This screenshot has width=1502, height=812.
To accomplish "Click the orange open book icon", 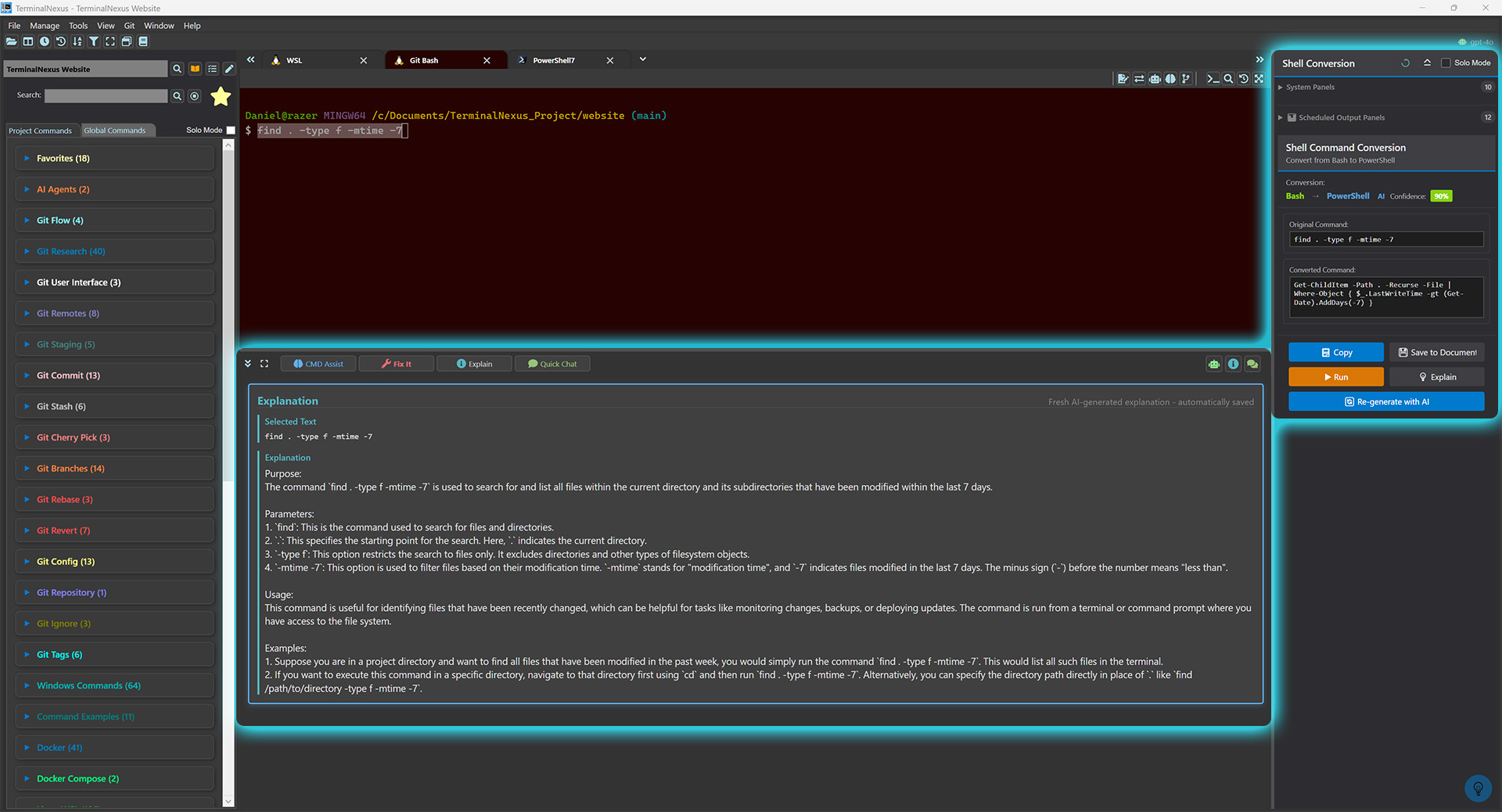I will pyautogui.click(x=195, y=69).
